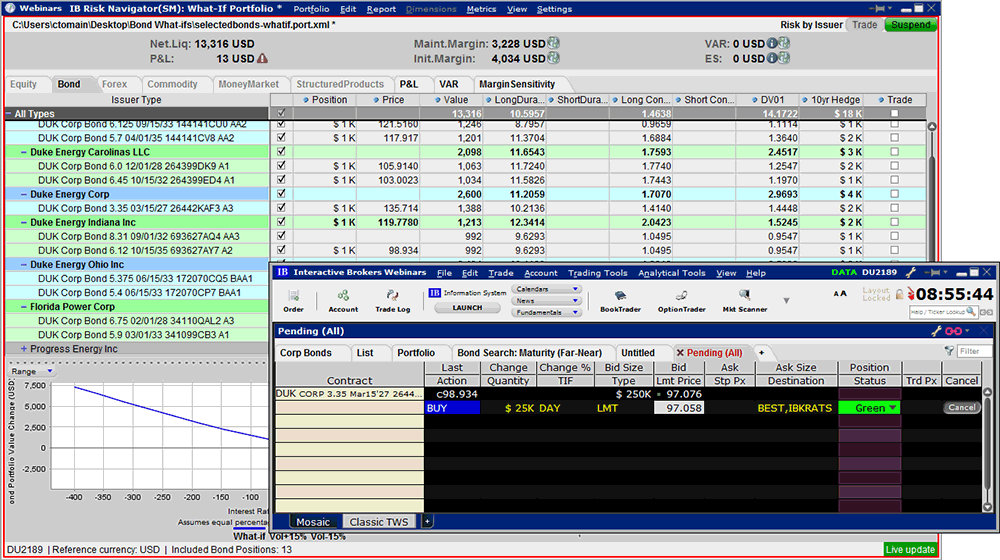Click the pink chain link grouping icon
Image resolution: width=1000 pixels, height=560 pixels.
tap(953, 331)
